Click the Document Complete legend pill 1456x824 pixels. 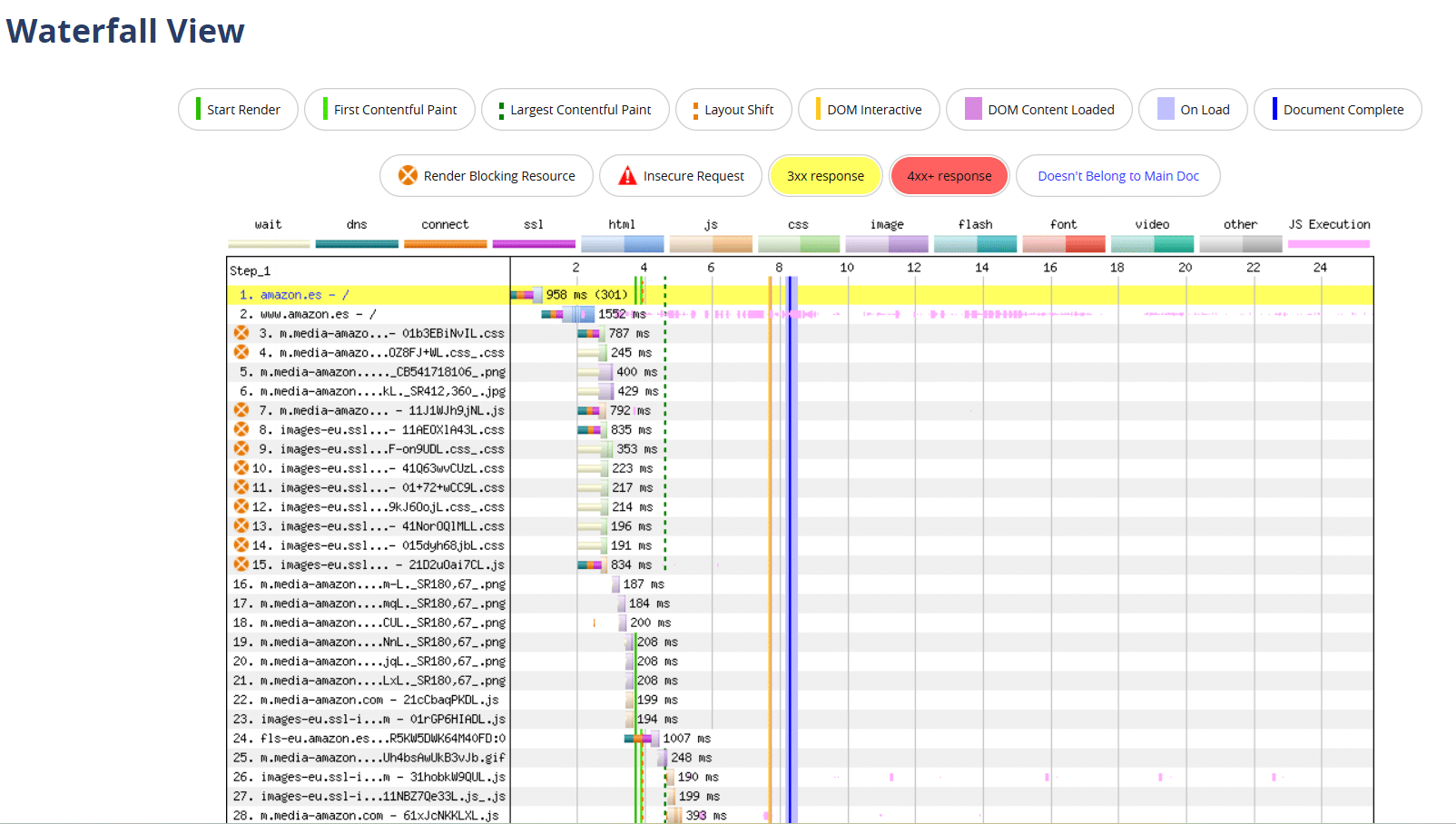click(x=1338, y=110)
